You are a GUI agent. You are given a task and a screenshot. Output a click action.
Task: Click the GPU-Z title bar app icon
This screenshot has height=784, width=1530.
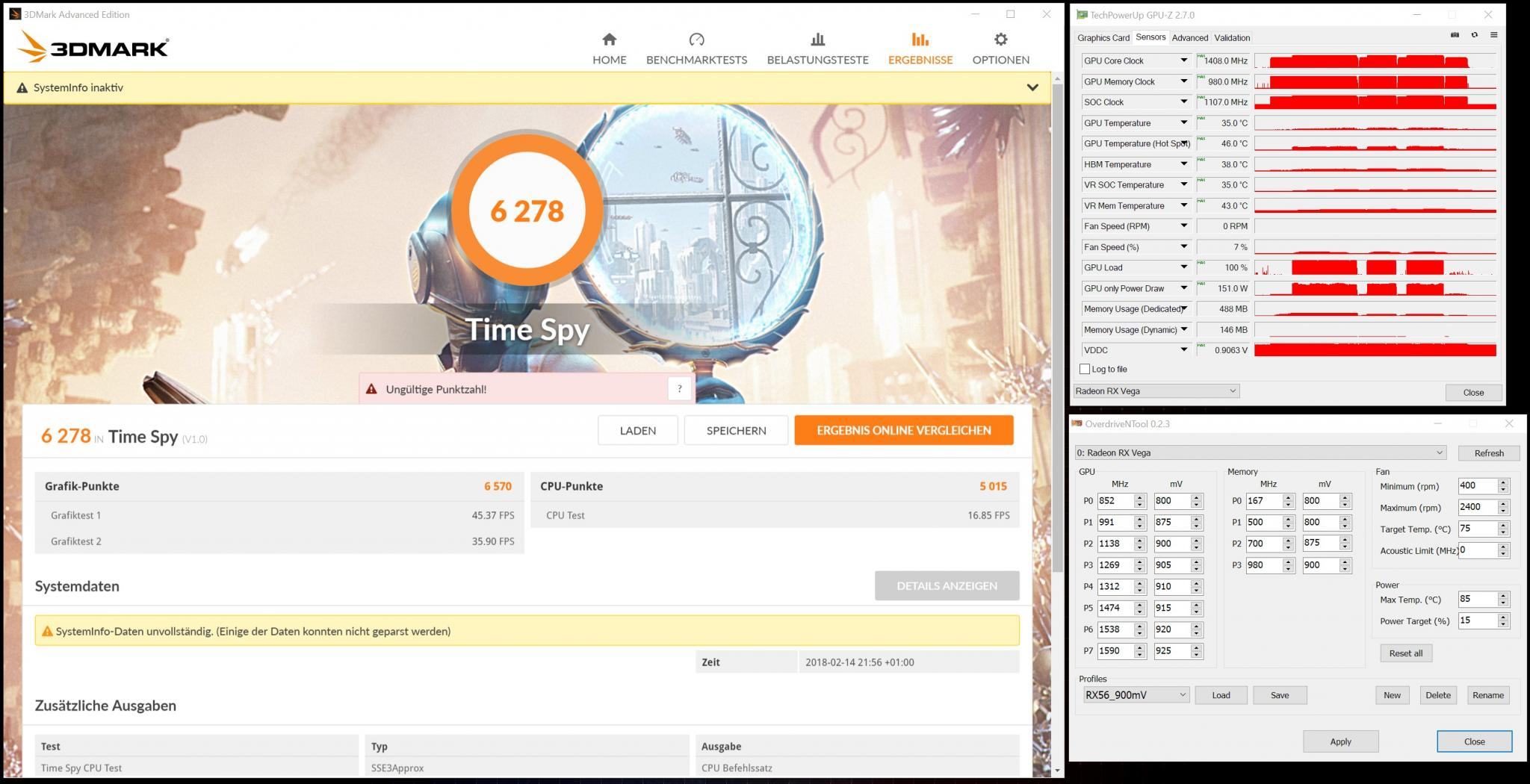(1082, 15)
